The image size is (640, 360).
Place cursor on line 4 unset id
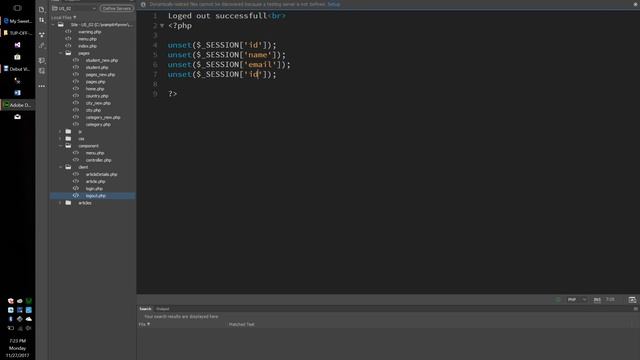click(222, 45)
